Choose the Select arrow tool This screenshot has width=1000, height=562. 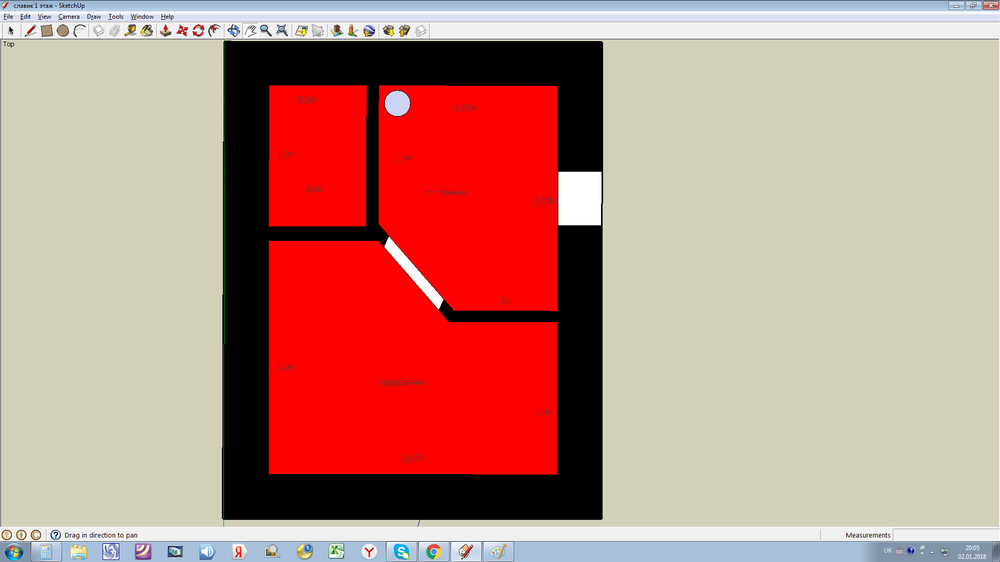pyautogui.click(x=10, y=31)
